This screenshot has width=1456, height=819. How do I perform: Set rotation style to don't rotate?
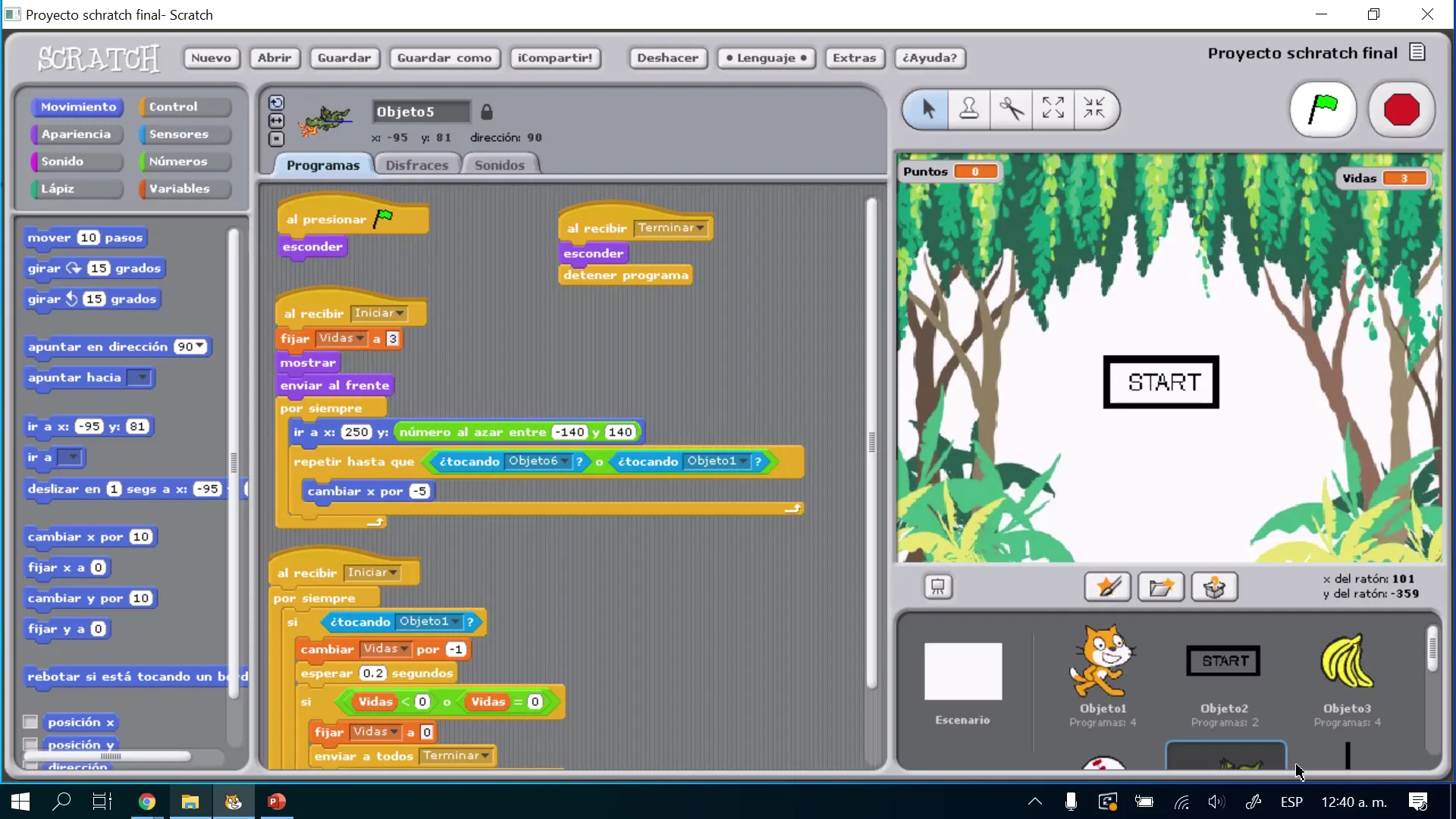point(276,139)
